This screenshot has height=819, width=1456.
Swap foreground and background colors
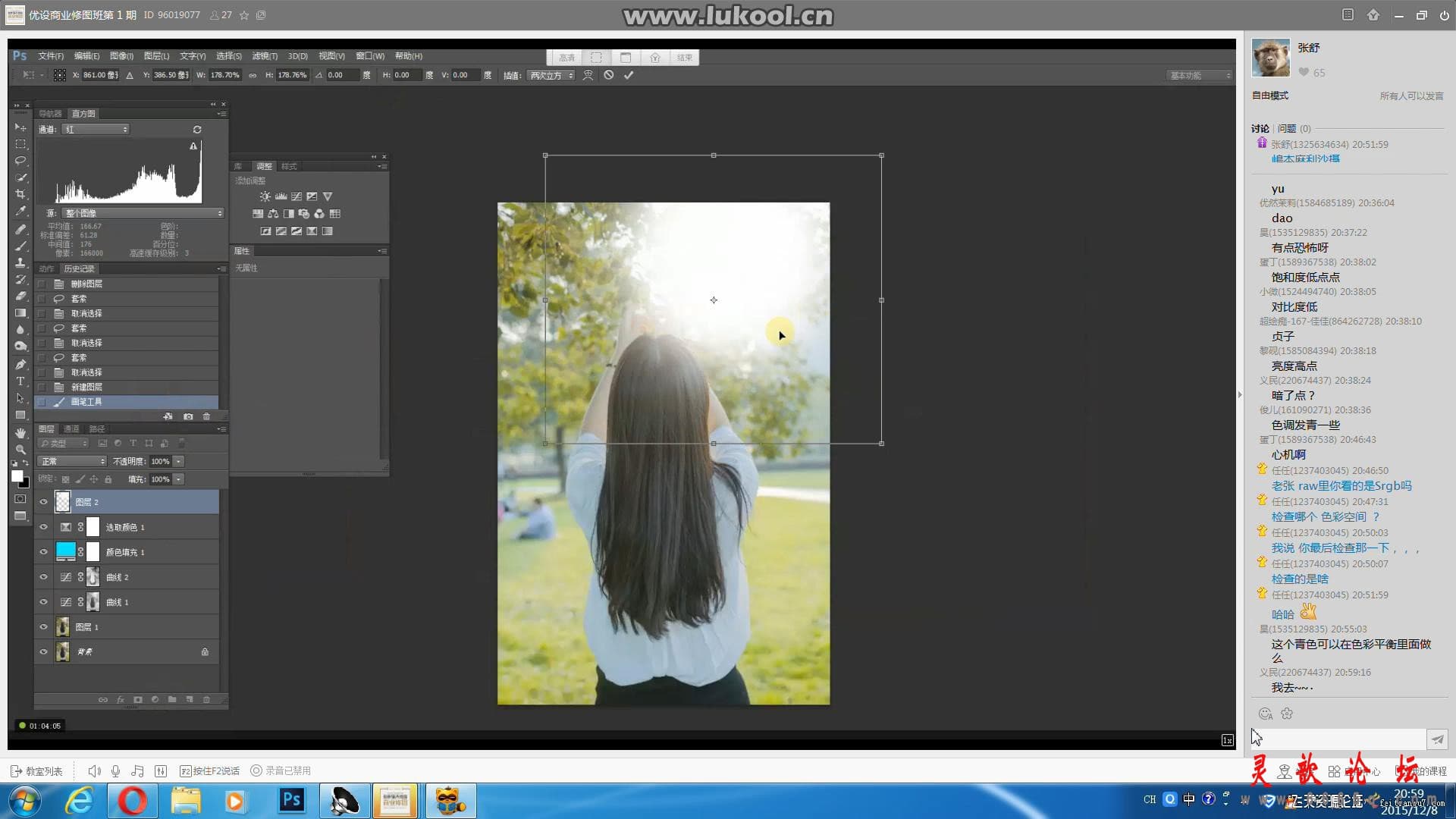[26, 463]
